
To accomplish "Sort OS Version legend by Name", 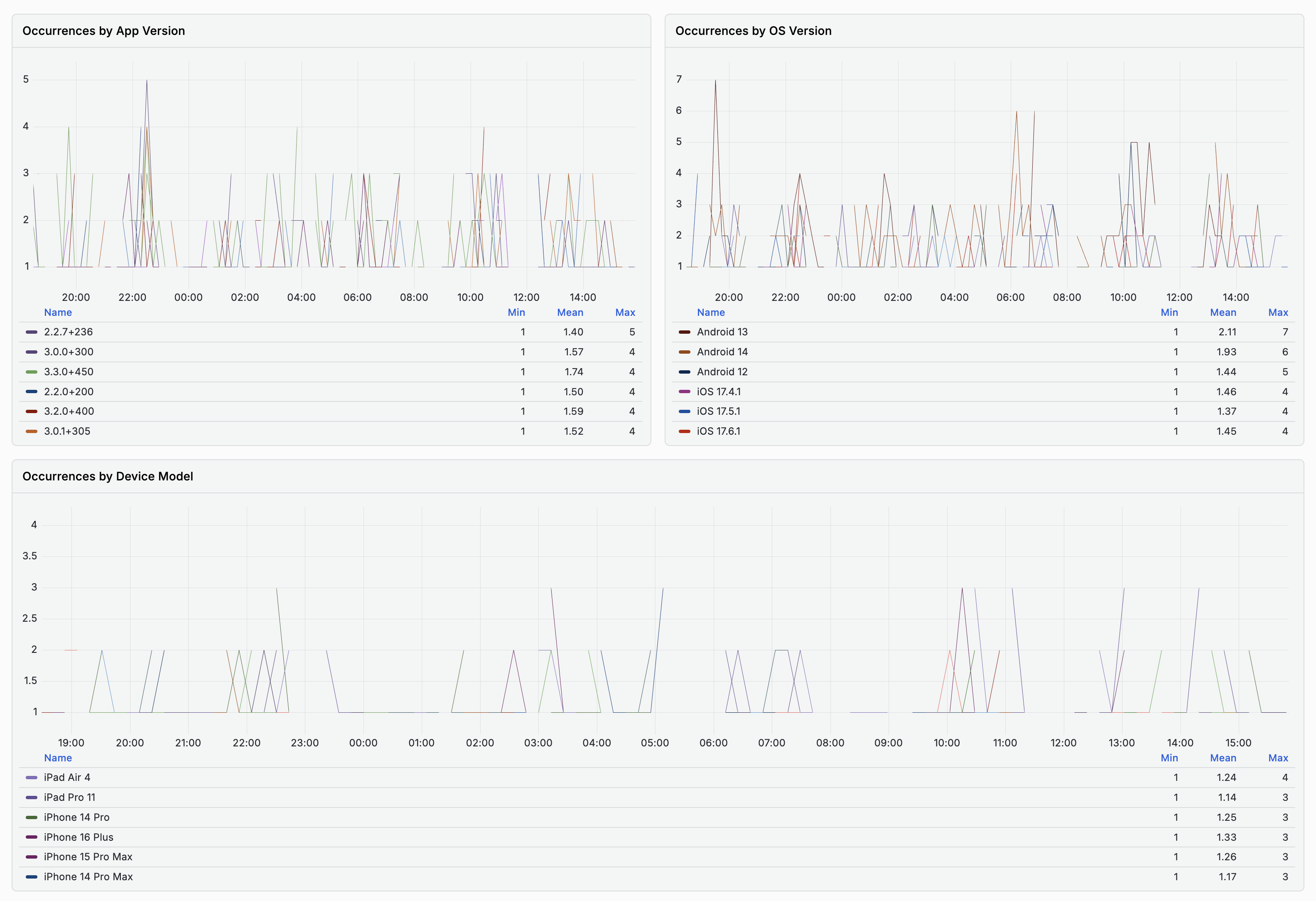I will pos(711,312).
